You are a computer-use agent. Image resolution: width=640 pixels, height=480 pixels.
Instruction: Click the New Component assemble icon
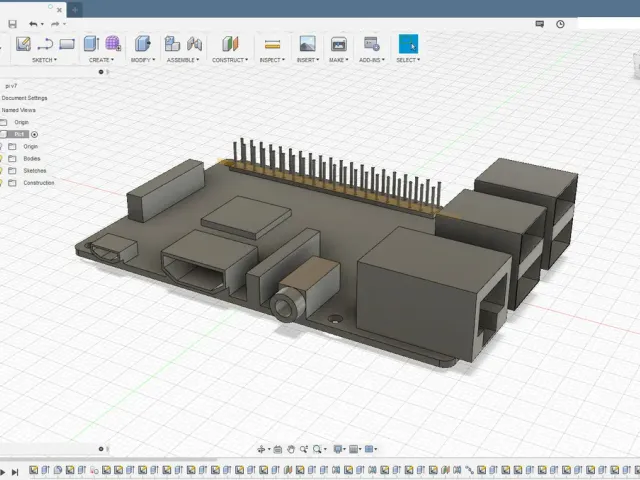tap(172, 44)
